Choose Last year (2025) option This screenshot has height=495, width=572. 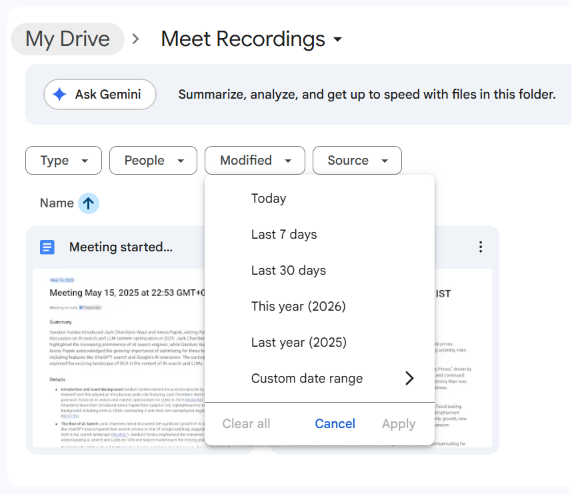coord(320,342)
